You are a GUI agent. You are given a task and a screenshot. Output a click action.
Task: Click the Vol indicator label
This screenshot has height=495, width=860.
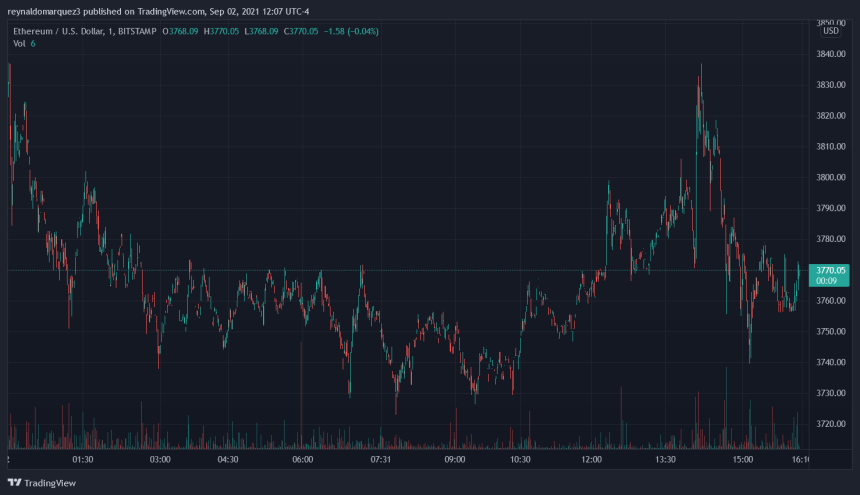point(19,43)
